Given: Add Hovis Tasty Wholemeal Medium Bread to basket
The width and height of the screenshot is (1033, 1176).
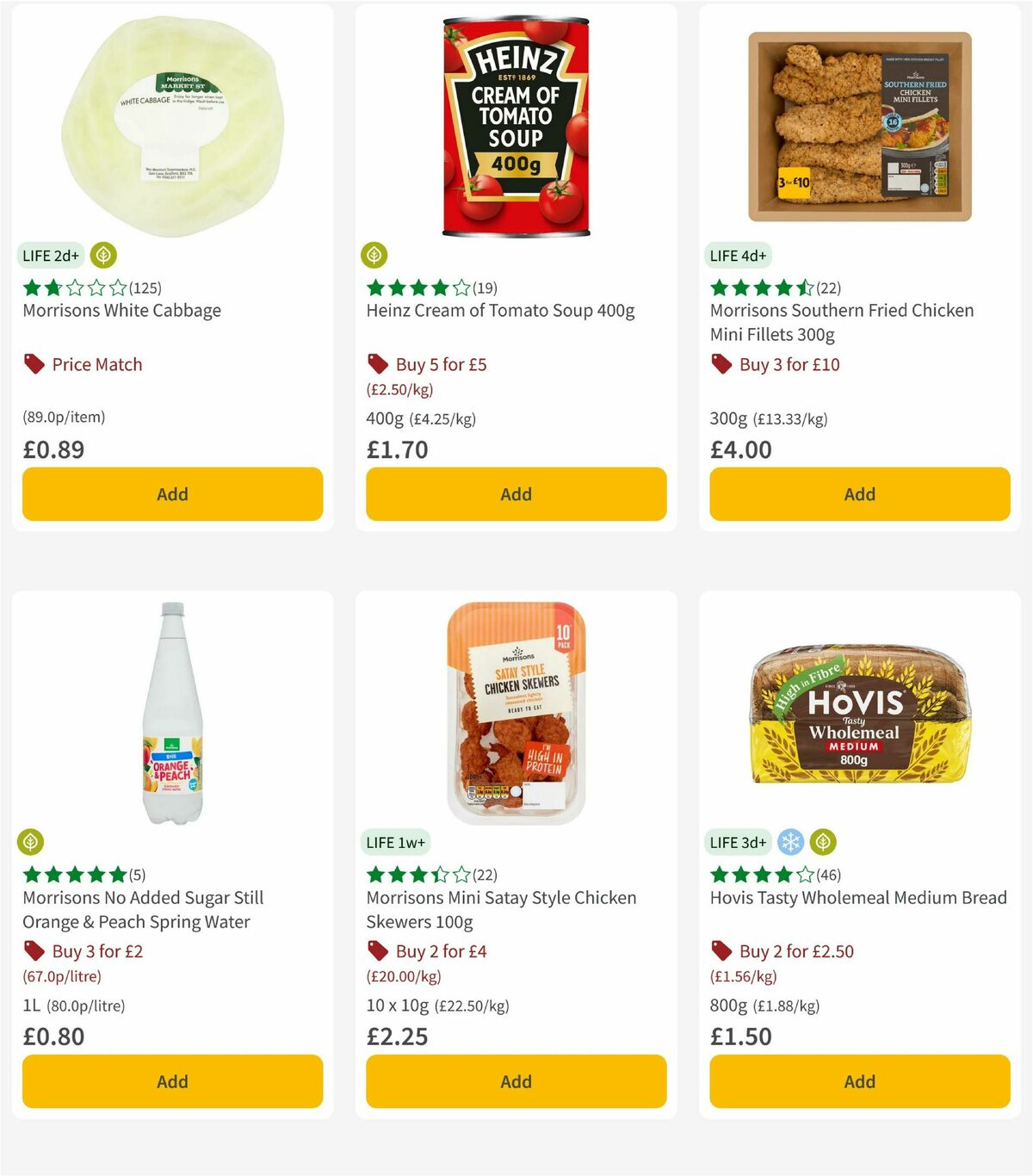Looking at the screenshot, I should click(859, 1081).
